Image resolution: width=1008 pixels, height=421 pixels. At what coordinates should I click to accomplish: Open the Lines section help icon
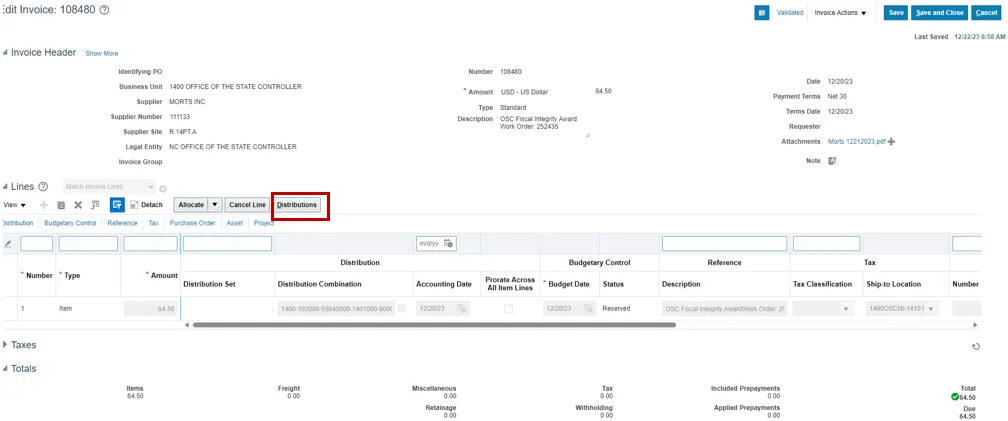[x=43, y=187]
